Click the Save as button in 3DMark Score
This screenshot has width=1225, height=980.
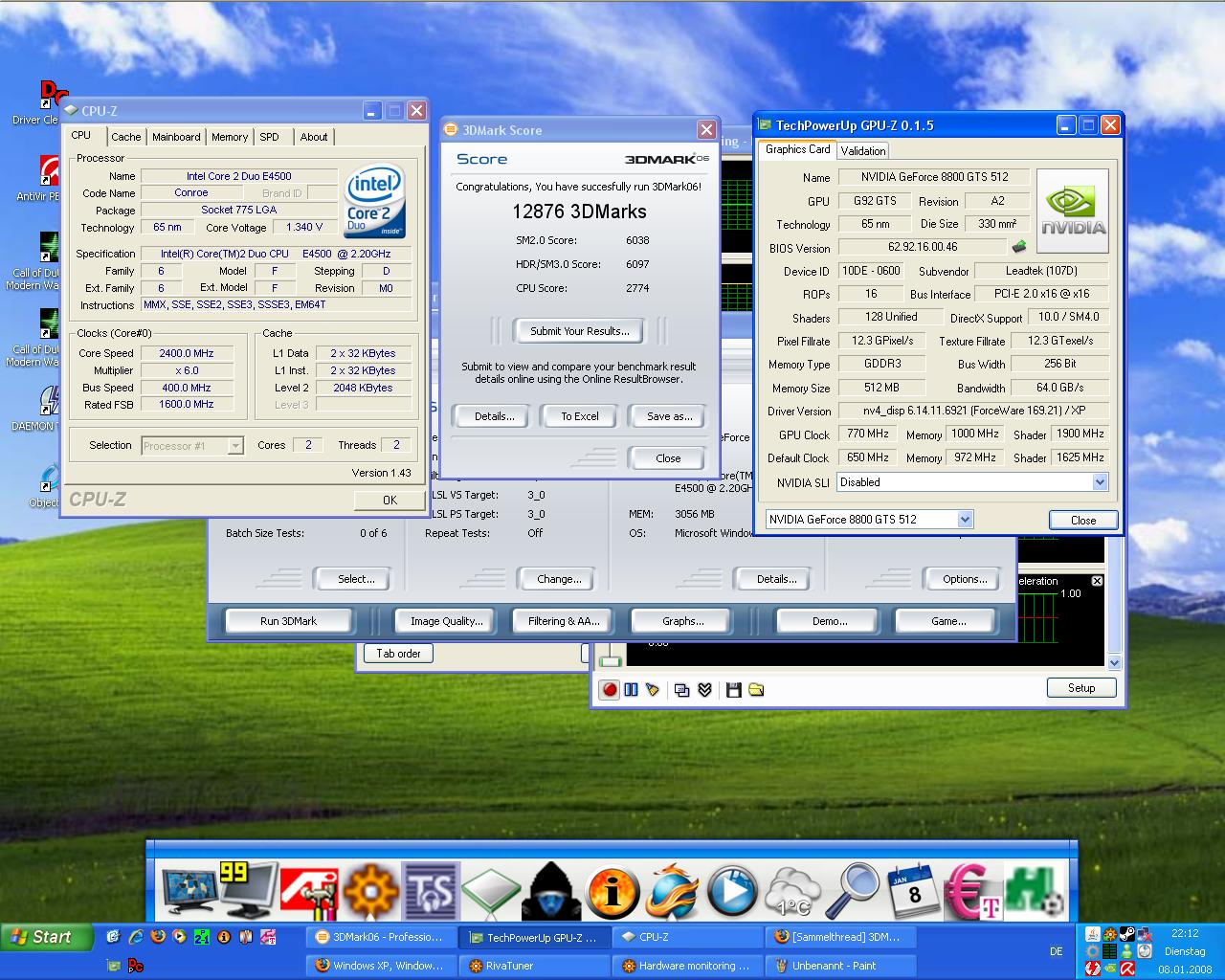(x=669, y=416)
